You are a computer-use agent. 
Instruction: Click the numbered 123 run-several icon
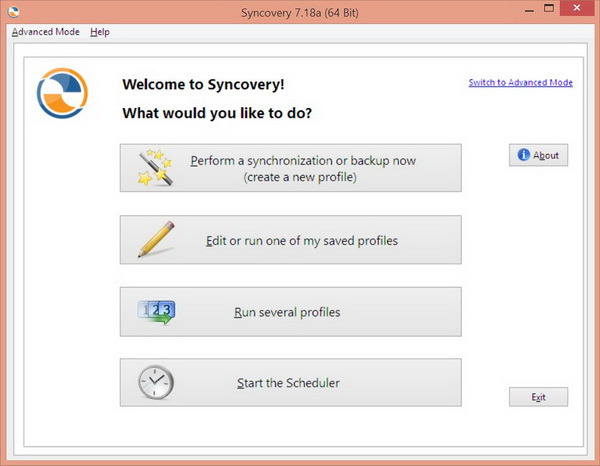pos(155,312)
